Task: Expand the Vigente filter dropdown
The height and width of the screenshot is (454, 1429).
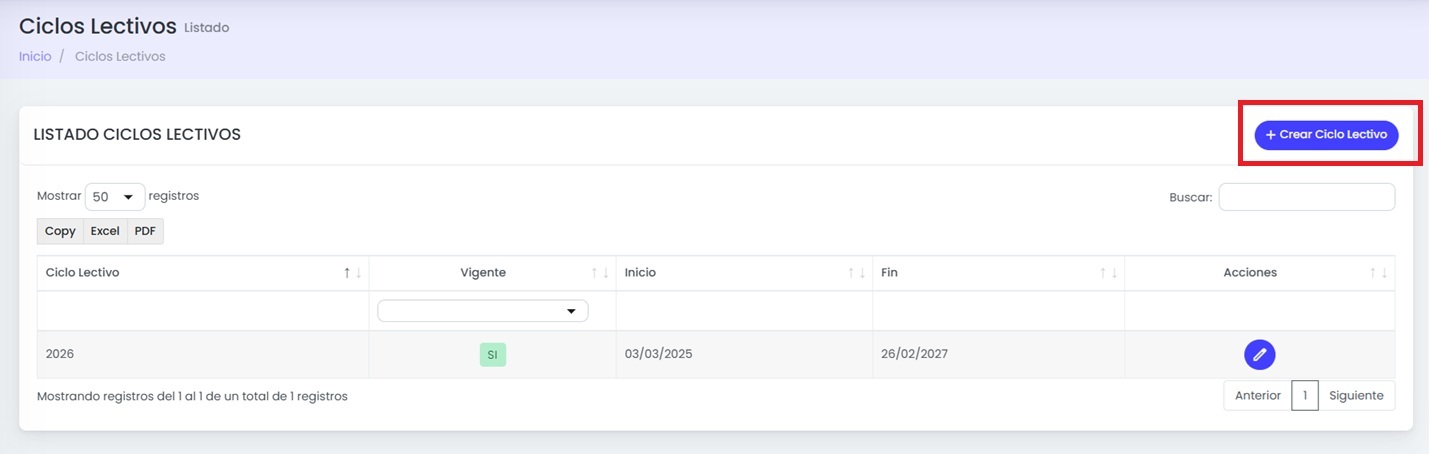Action: 482,311
